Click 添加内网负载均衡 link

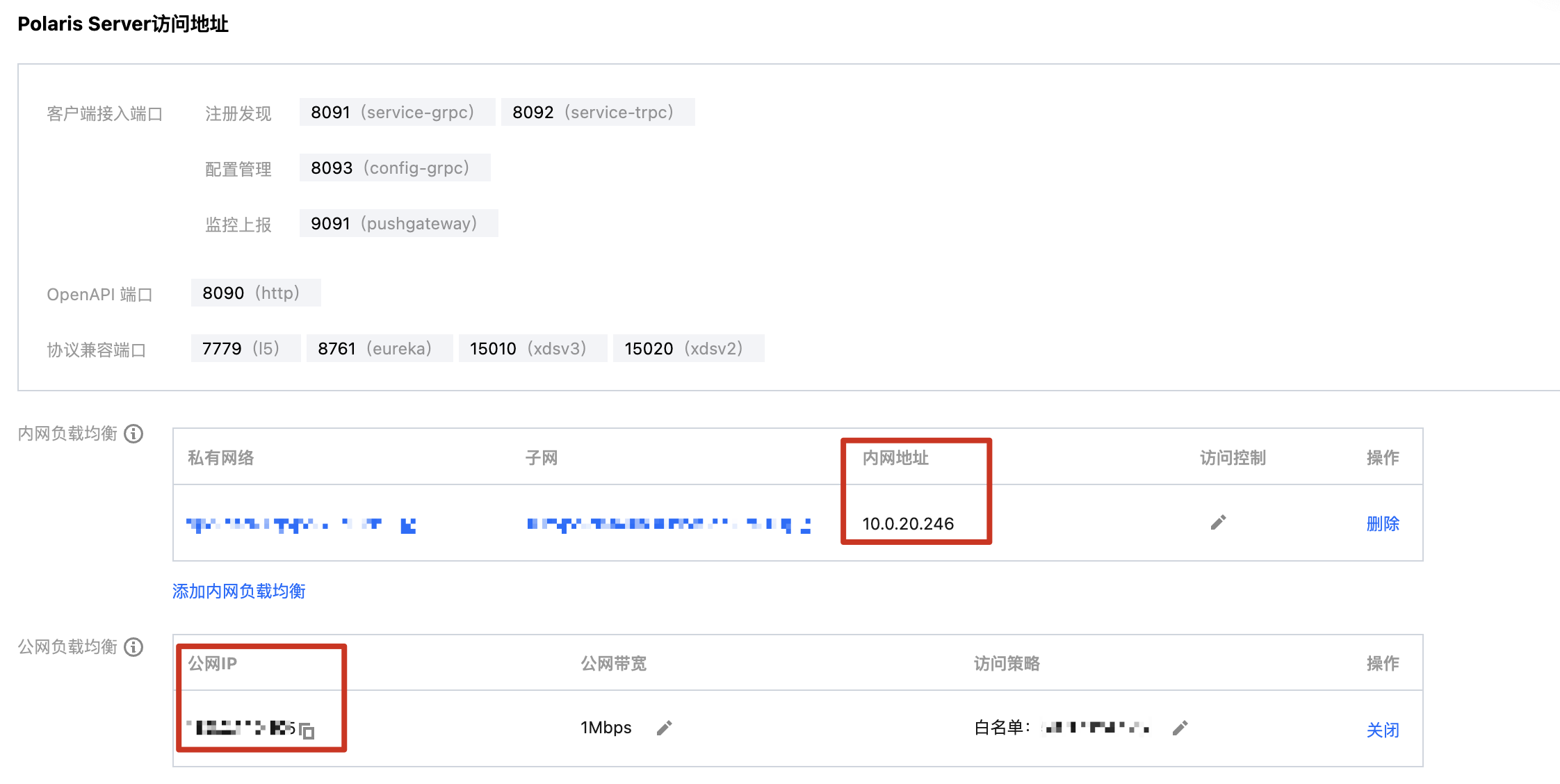pyautogui.click(x=238, y=591)
